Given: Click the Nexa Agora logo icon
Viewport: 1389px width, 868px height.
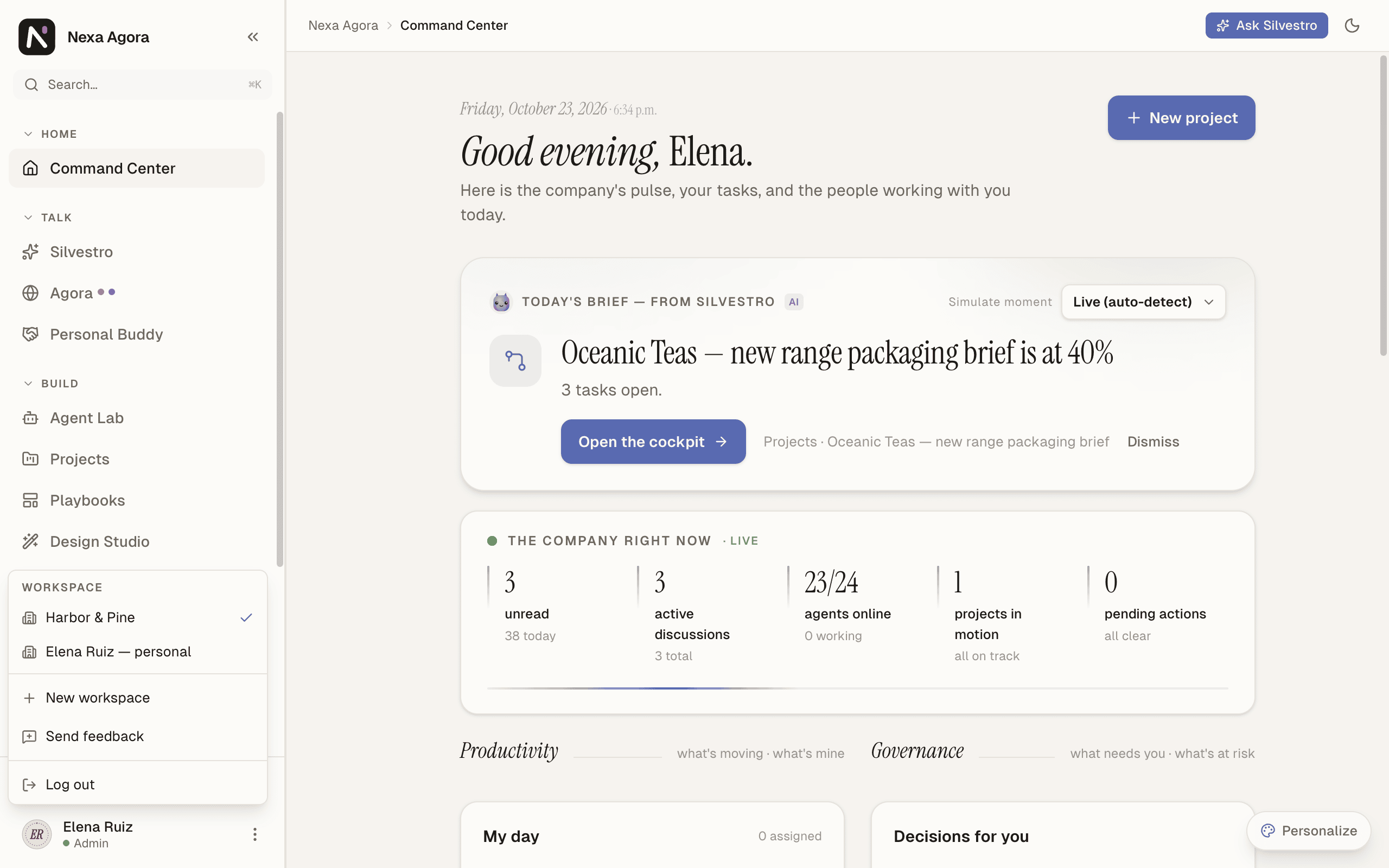Looking at the screenshot, I should click(37, 37).
